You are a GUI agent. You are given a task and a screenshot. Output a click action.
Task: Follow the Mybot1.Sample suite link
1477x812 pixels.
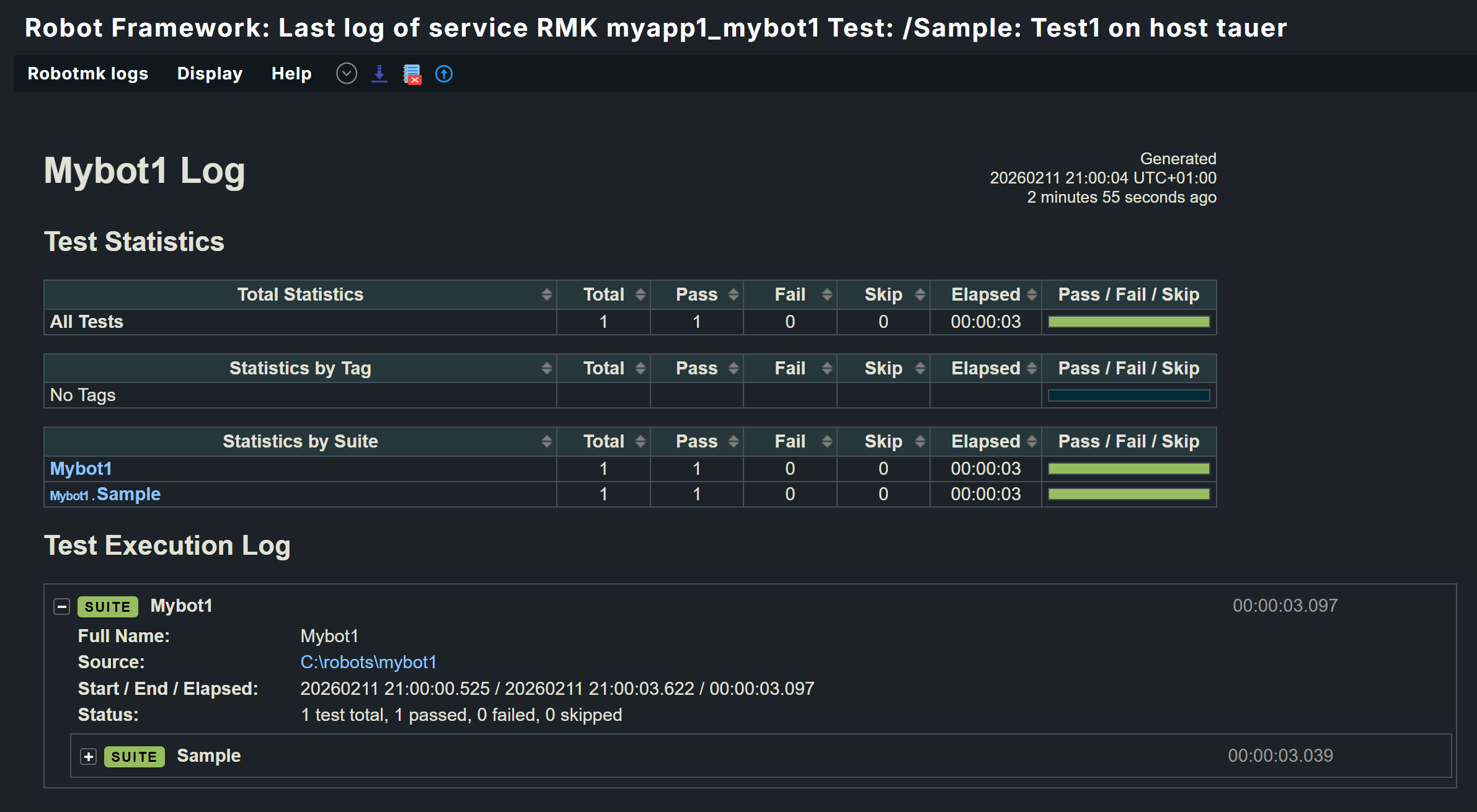tap(104, 494)
